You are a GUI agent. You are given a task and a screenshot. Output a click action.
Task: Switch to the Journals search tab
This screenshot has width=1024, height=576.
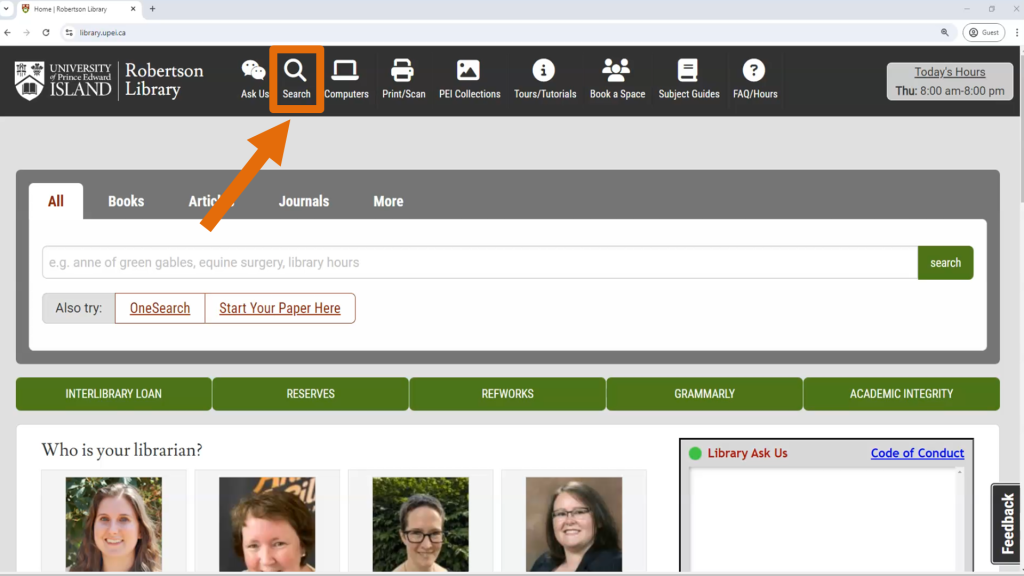click(303, 201)
